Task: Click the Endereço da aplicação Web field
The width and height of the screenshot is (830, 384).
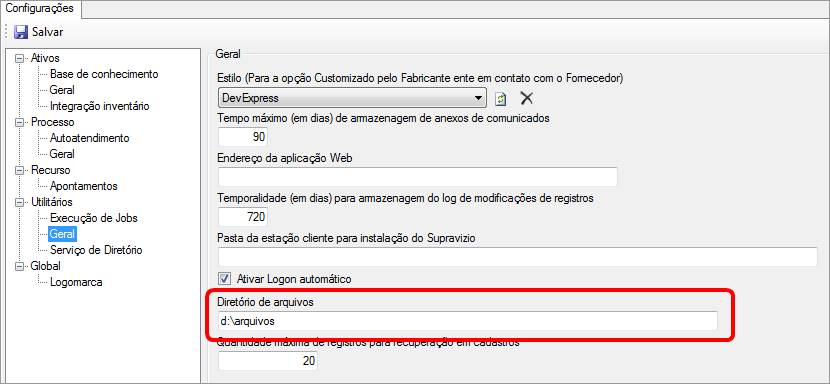Action: pos(418,176)
